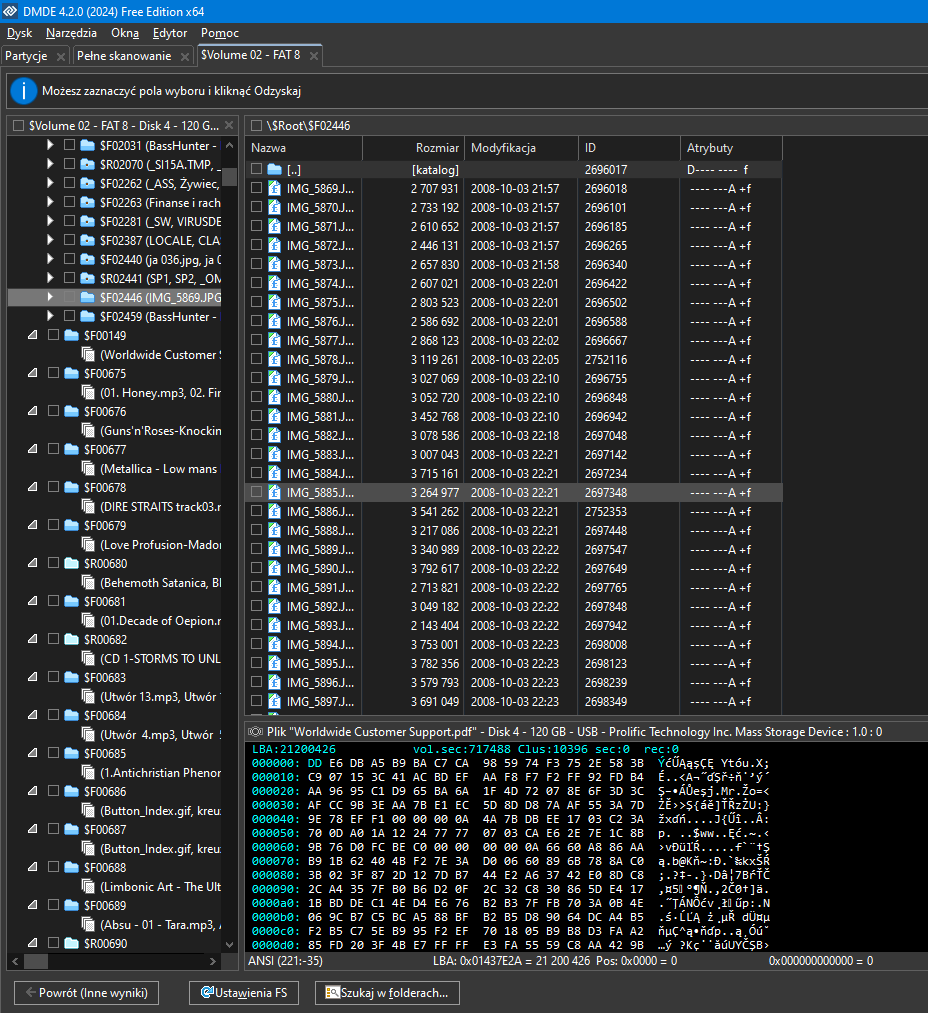Tick the \$Root\$F02446 path checkbox
The height and width of the screenshot is (1013, 928).
pyautogui.click(x=257, y=125)
